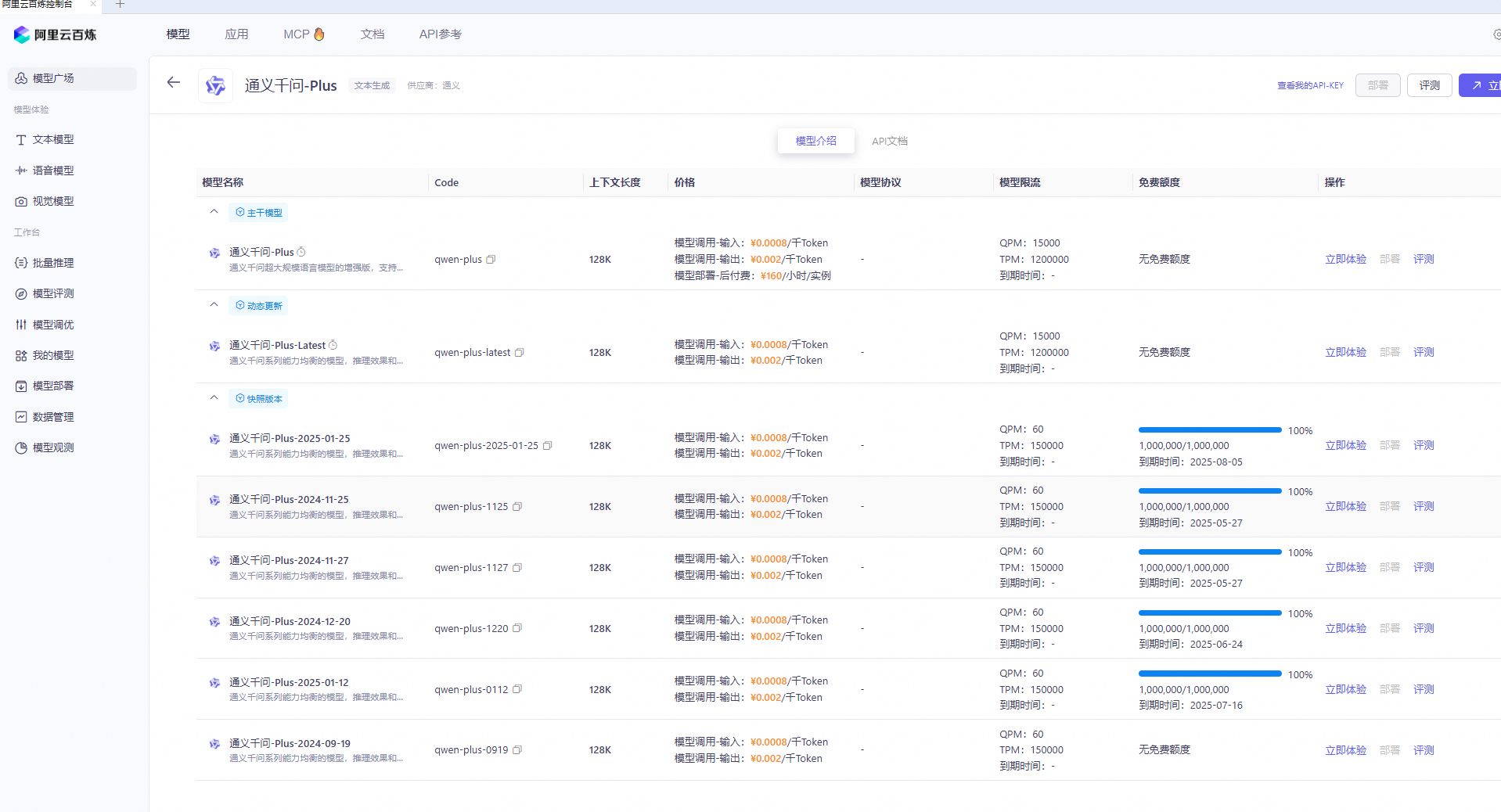Click 评测 for qwen-plus-0919
The image size is (1501, 812).
coord(1424,750)
